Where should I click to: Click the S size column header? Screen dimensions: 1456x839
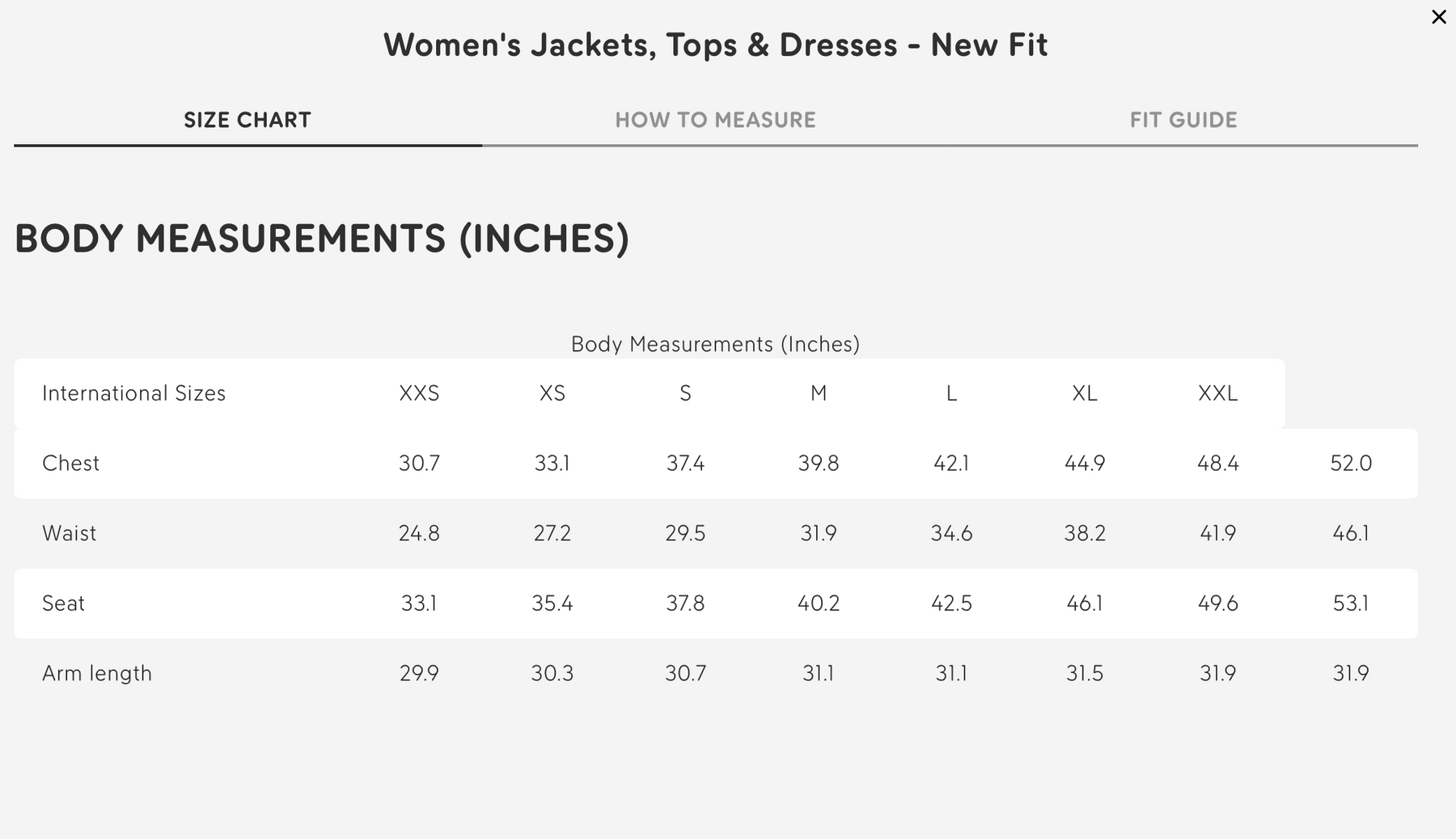click(x=685, y=393)
